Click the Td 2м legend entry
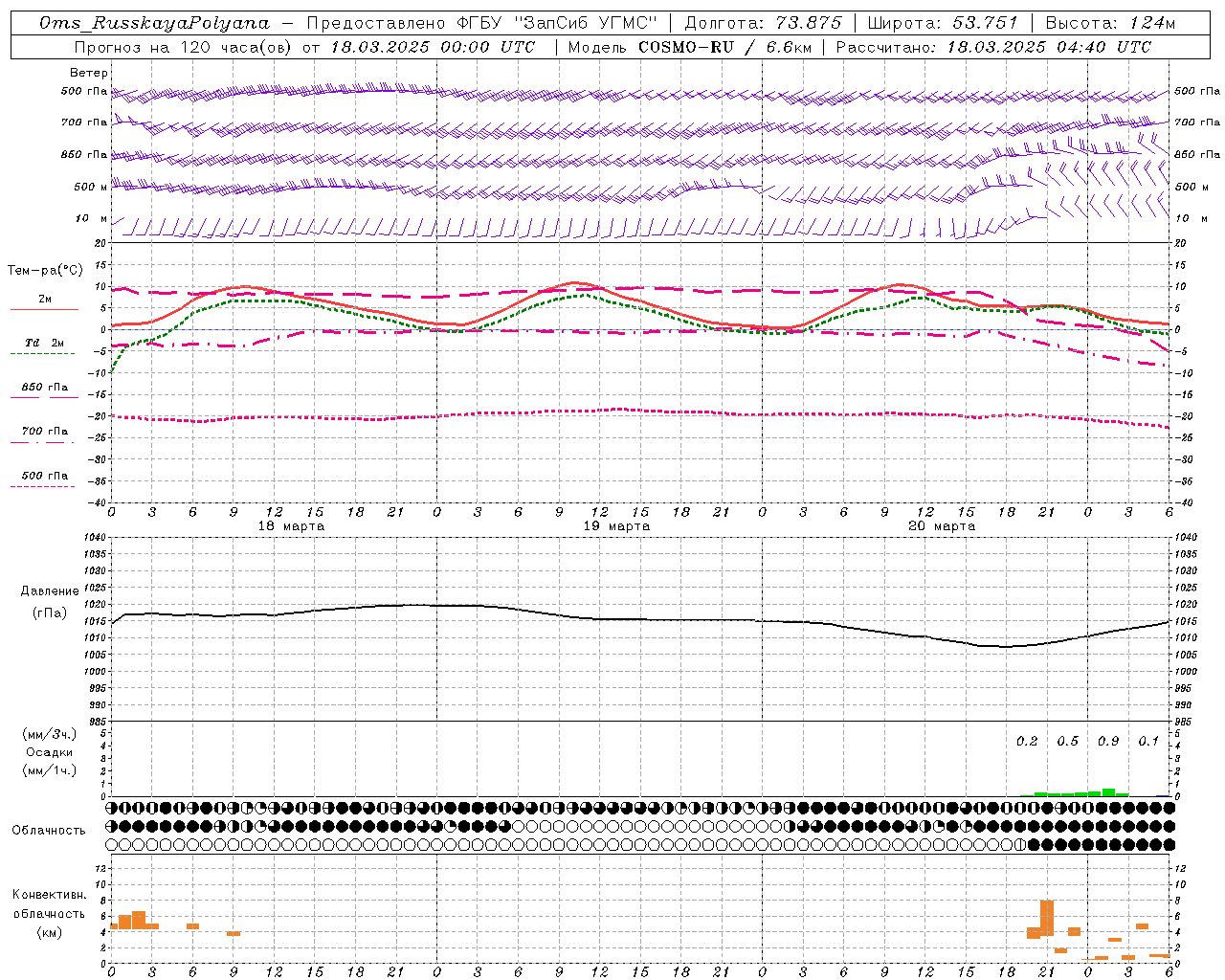Screen dimensions: 1225x980 click(44, 343)
